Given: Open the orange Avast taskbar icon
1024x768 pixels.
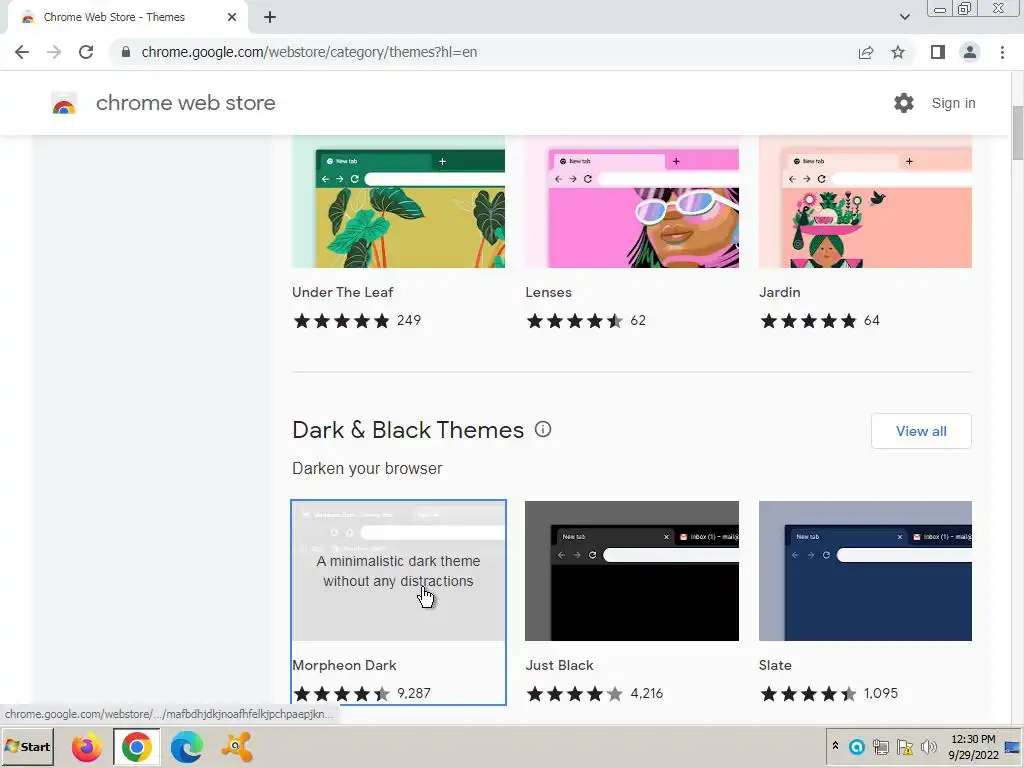Looking at the screenshot, I should coord(236,747).
